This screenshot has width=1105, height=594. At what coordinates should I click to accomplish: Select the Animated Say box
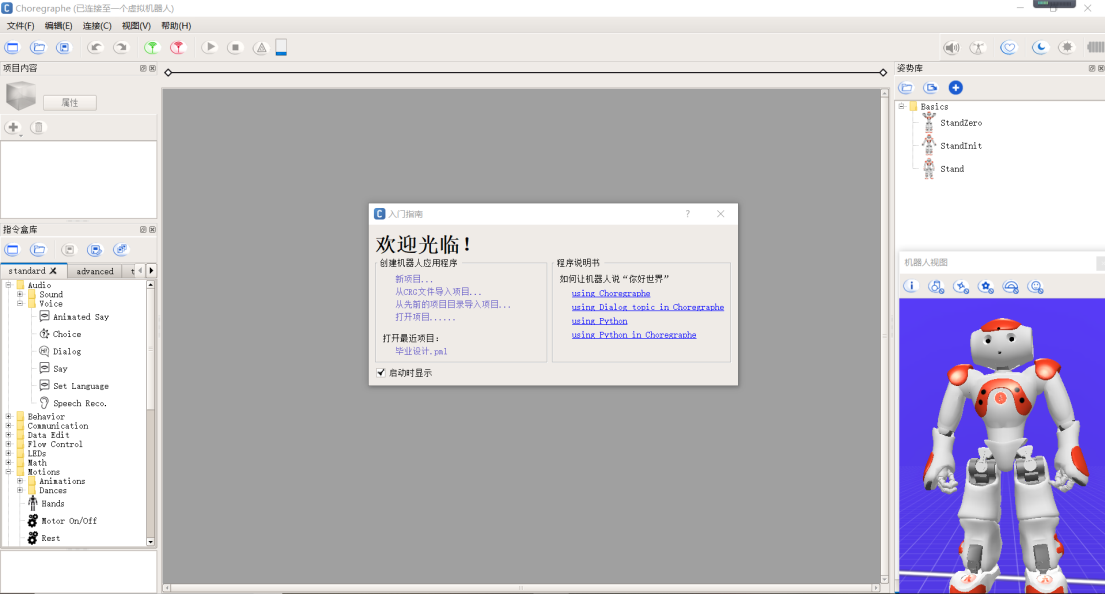tap(74, 317)
